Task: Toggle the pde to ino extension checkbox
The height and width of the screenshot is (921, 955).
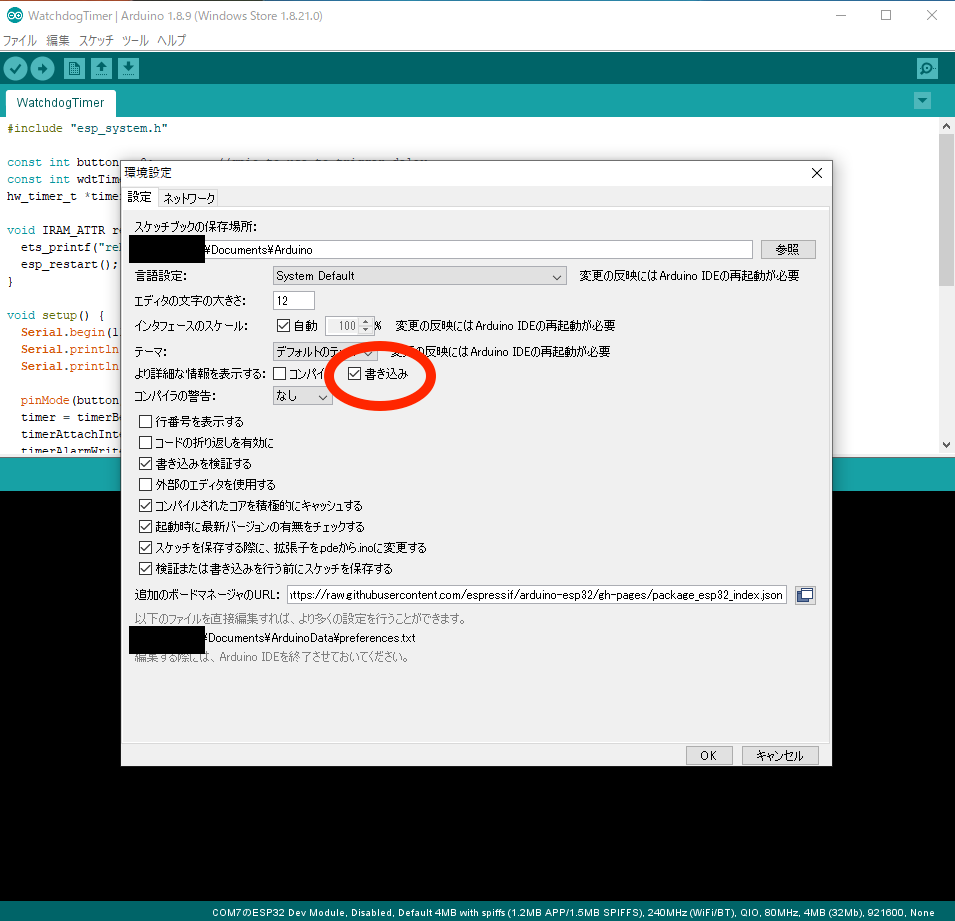Action: pyautogui.click(x=146, y=548)
